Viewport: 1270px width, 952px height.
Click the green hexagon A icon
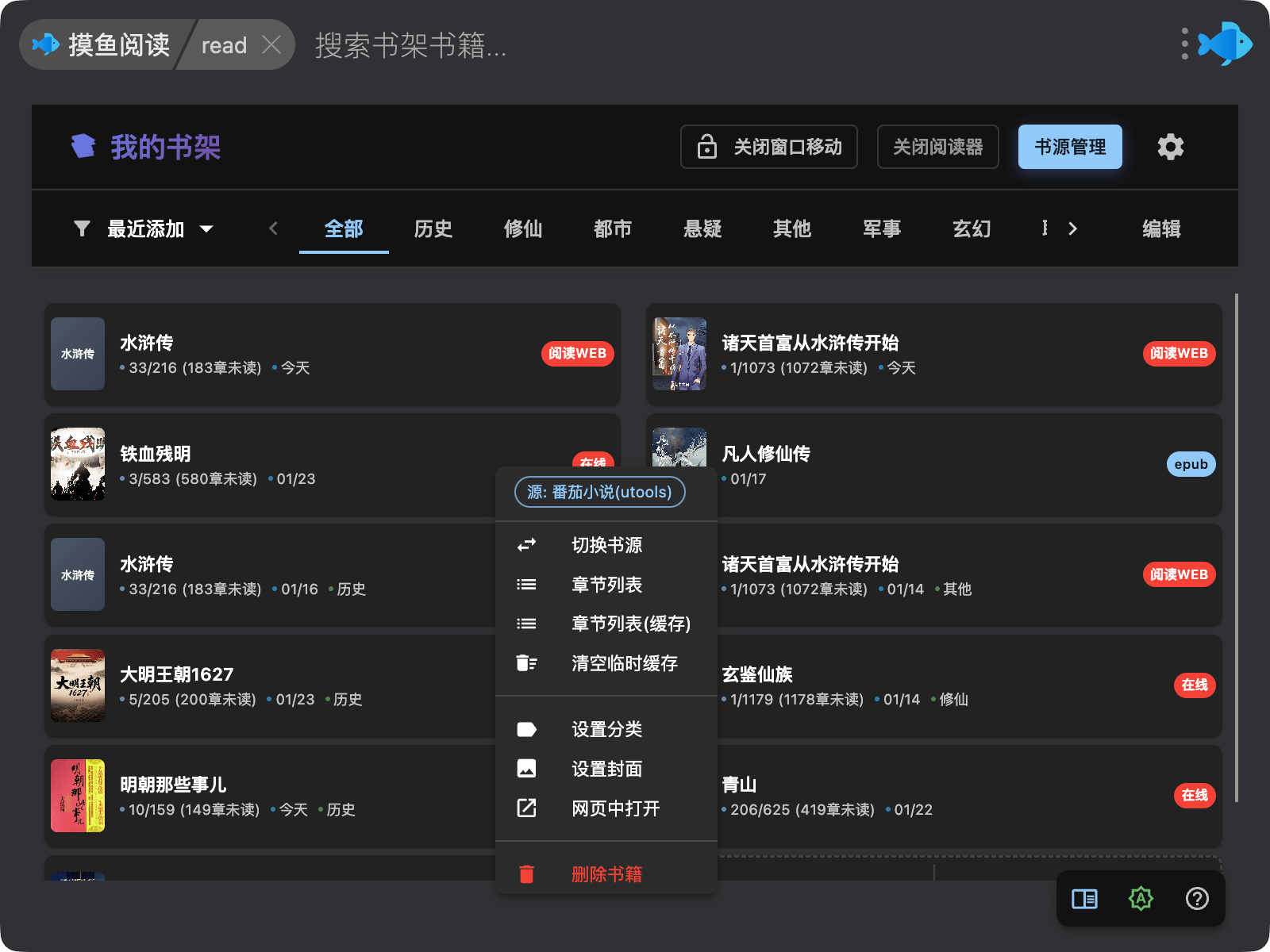point(1141,899)
